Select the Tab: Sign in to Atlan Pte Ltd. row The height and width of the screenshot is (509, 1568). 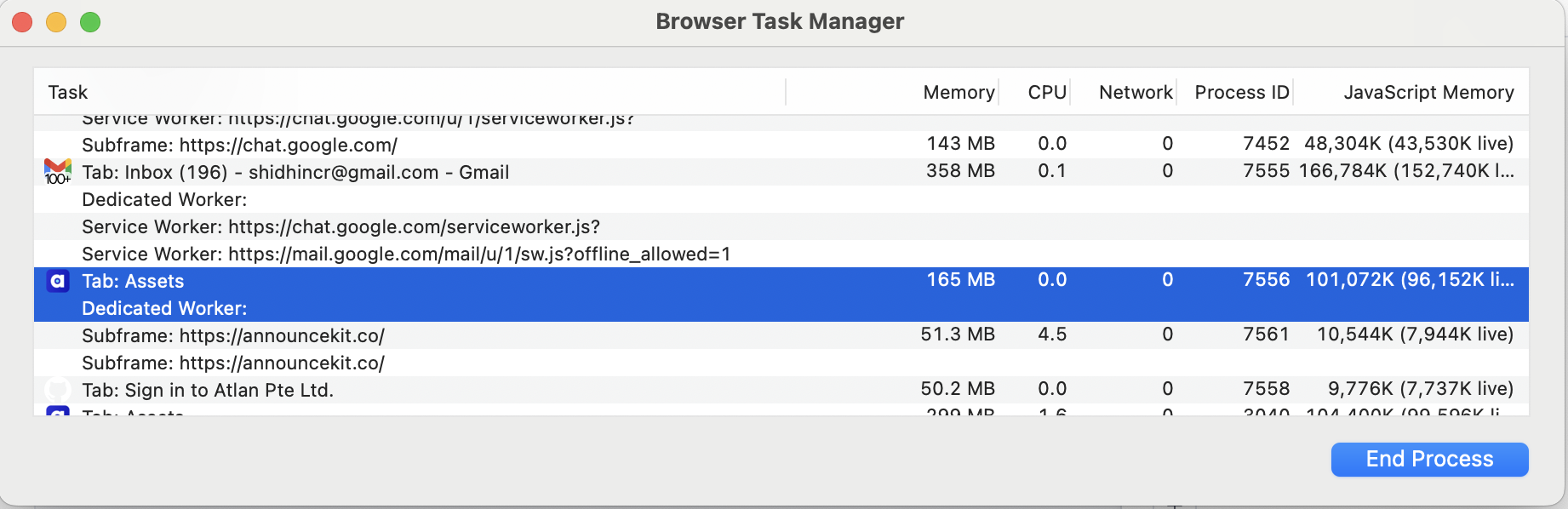point(781,390)
